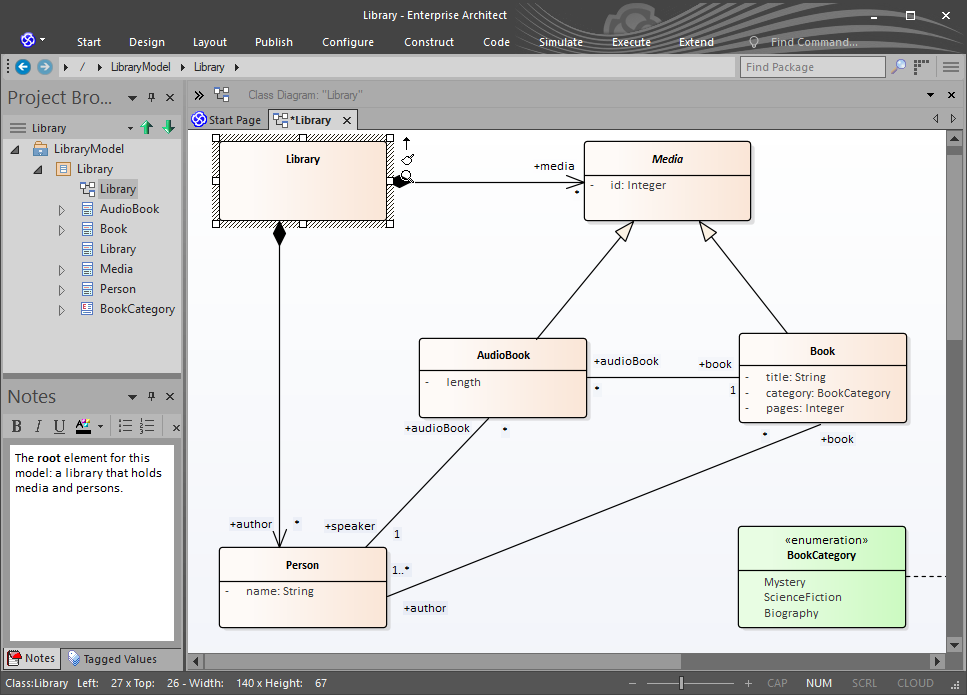Image resolution: width=967 pixels, height=695 pixels.
Task: Click the vertical scrollbar down arrow
Action: point(955,646)
